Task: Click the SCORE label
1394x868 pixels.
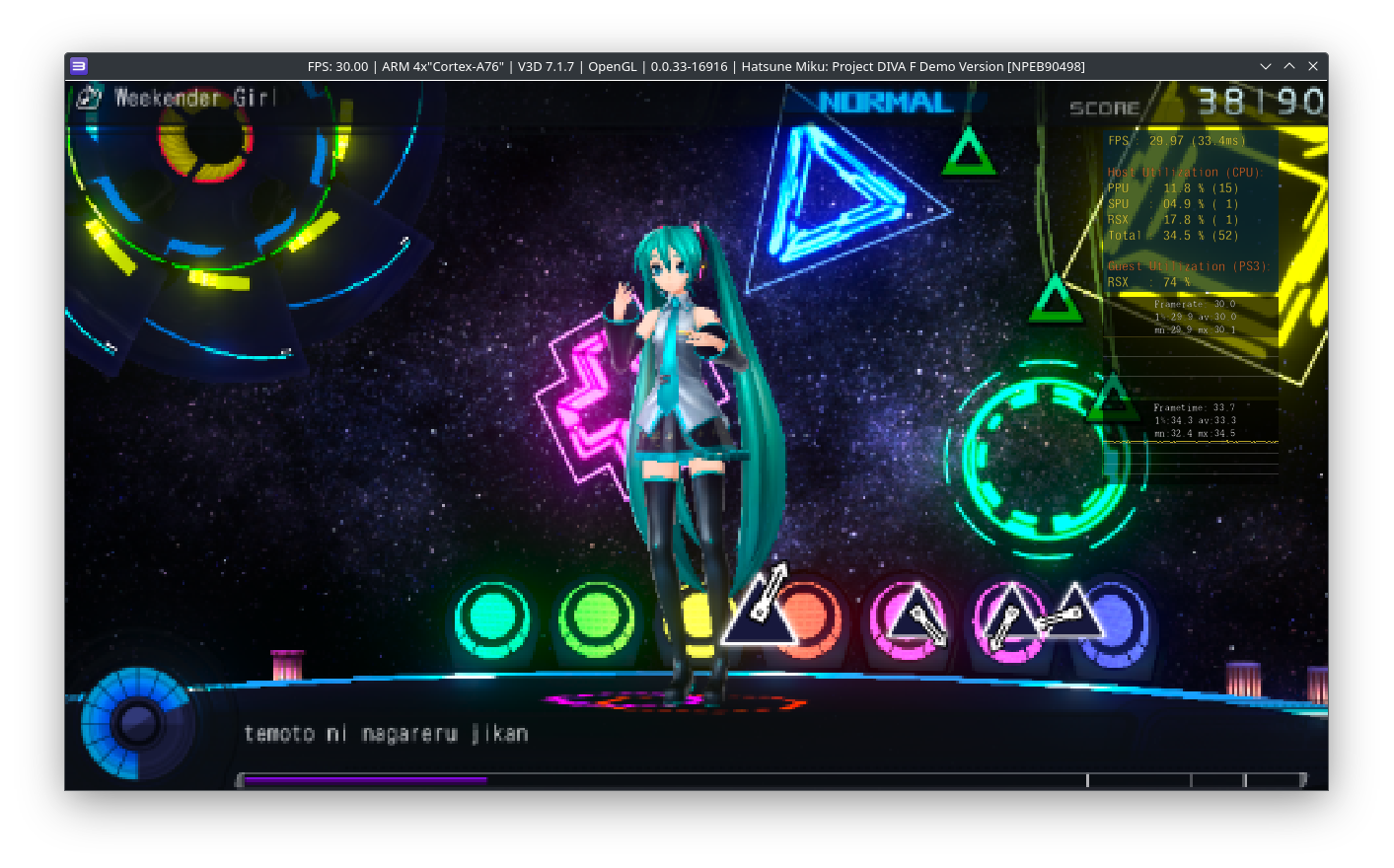Action: 1105,108
